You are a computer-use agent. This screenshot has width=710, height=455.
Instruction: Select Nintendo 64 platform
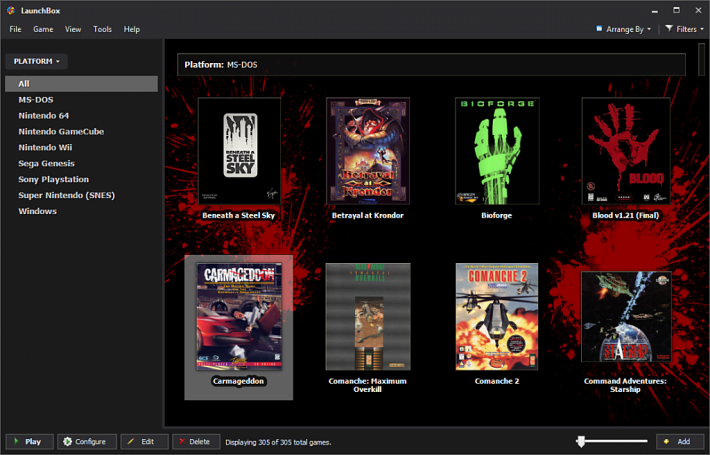click(x=82, y=115)
